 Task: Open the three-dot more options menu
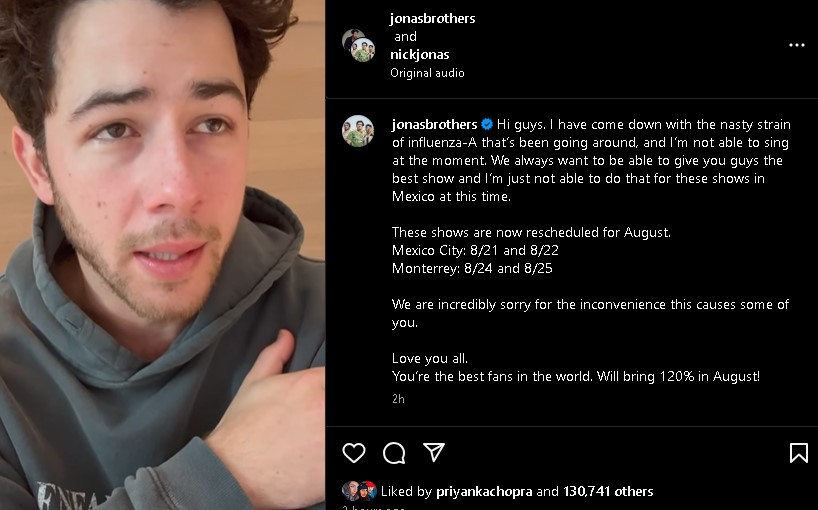(797, 45)
